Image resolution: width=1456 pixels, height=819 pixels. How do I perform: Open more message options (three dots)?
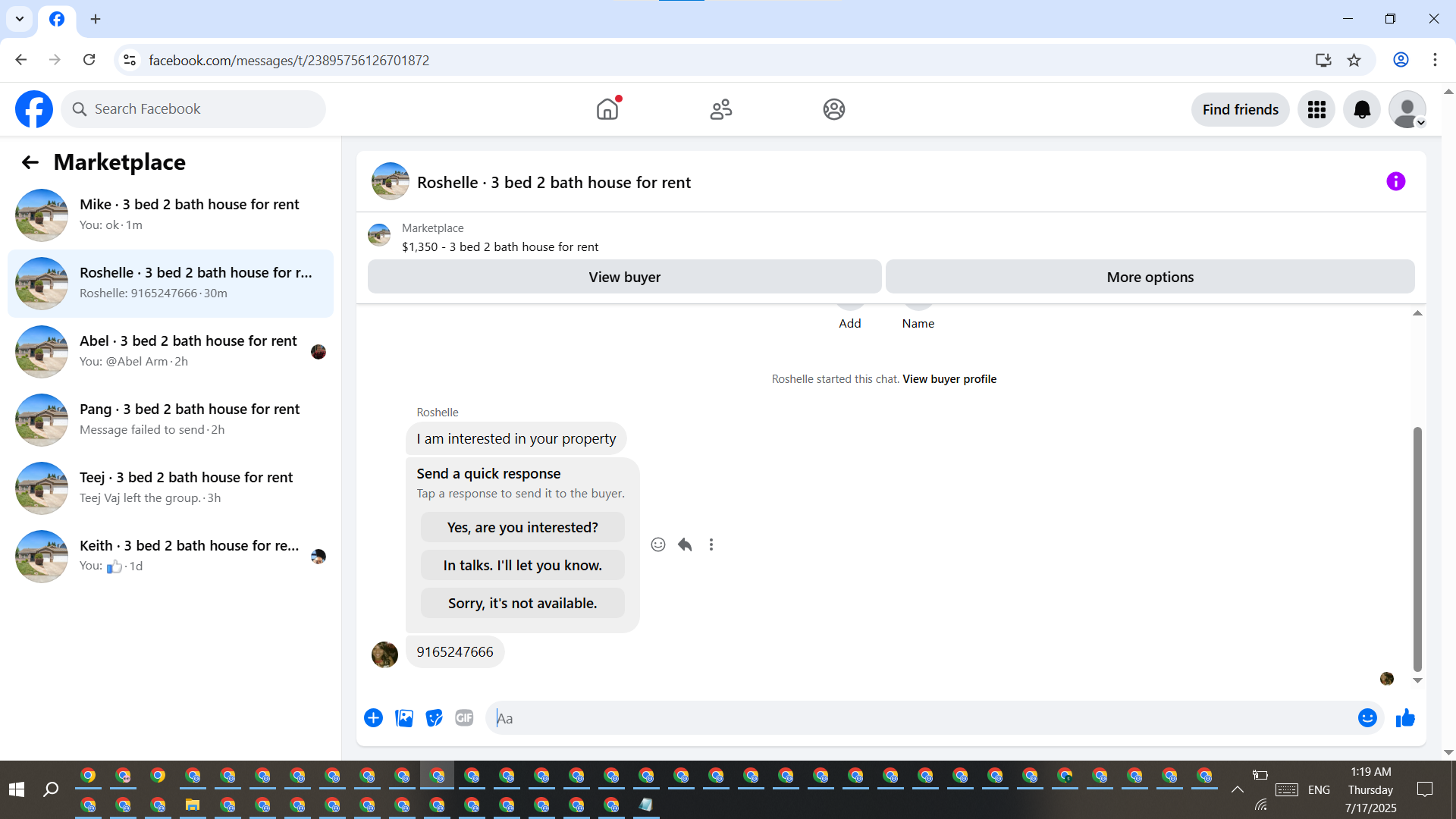711,544
